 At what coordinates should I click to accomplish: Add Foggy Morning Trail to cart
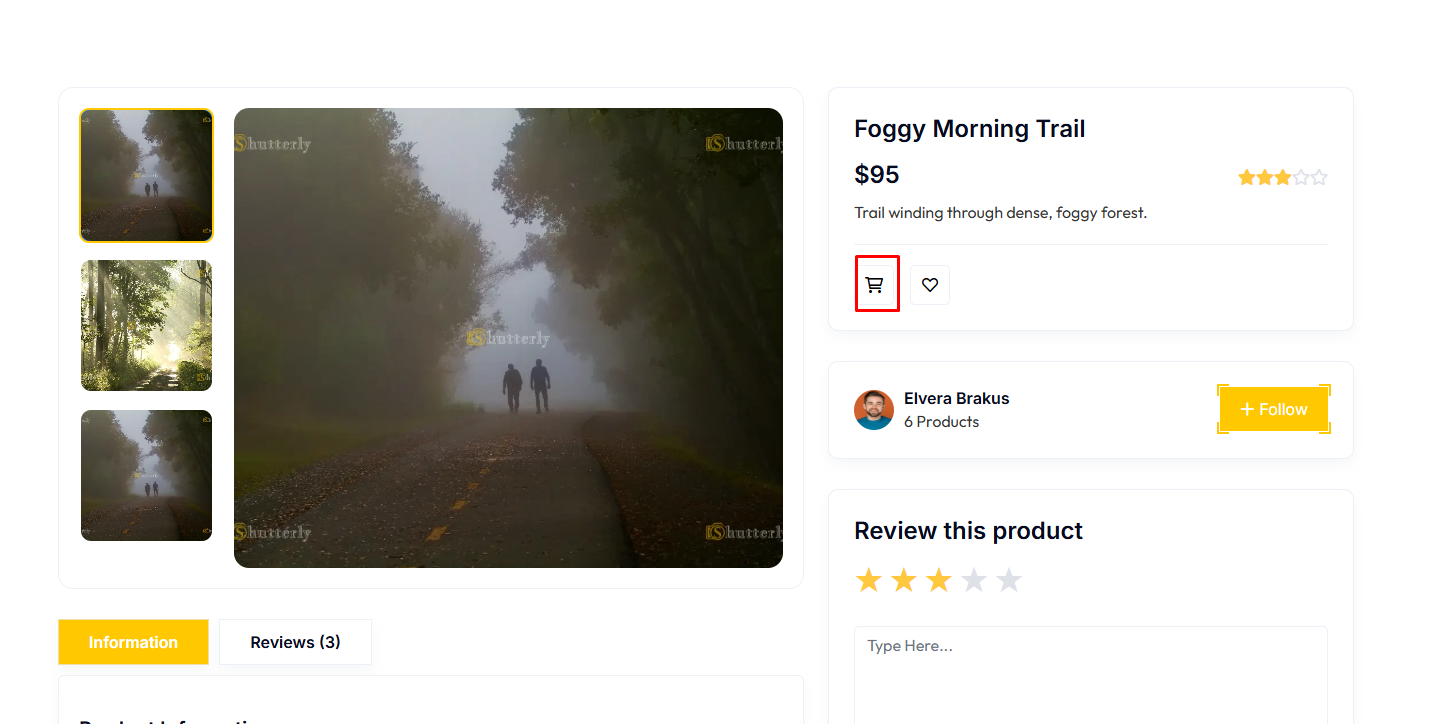coord(875,285)
